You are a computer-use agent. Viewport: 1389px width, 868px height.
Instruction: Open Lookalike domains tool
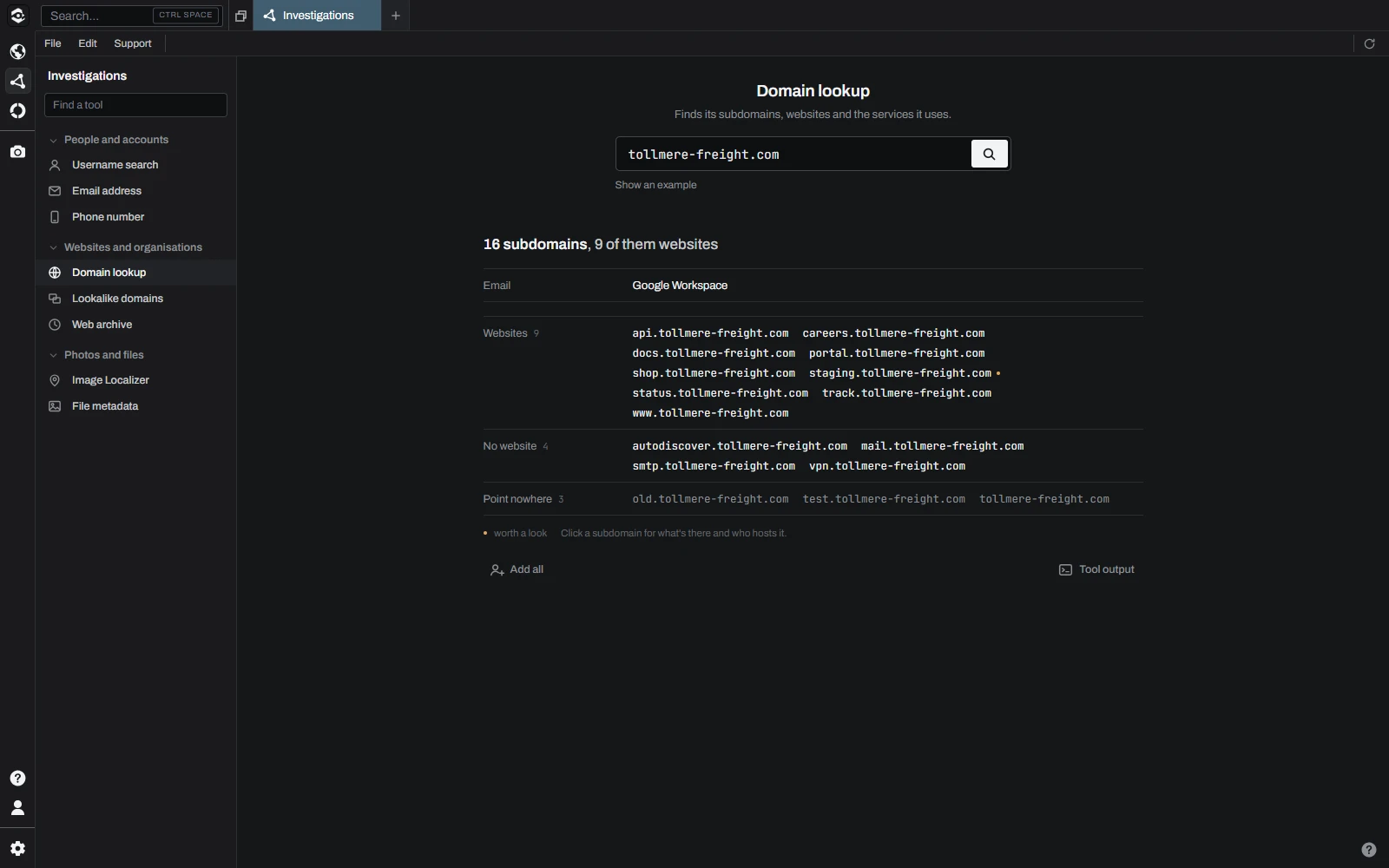point(136,299)
